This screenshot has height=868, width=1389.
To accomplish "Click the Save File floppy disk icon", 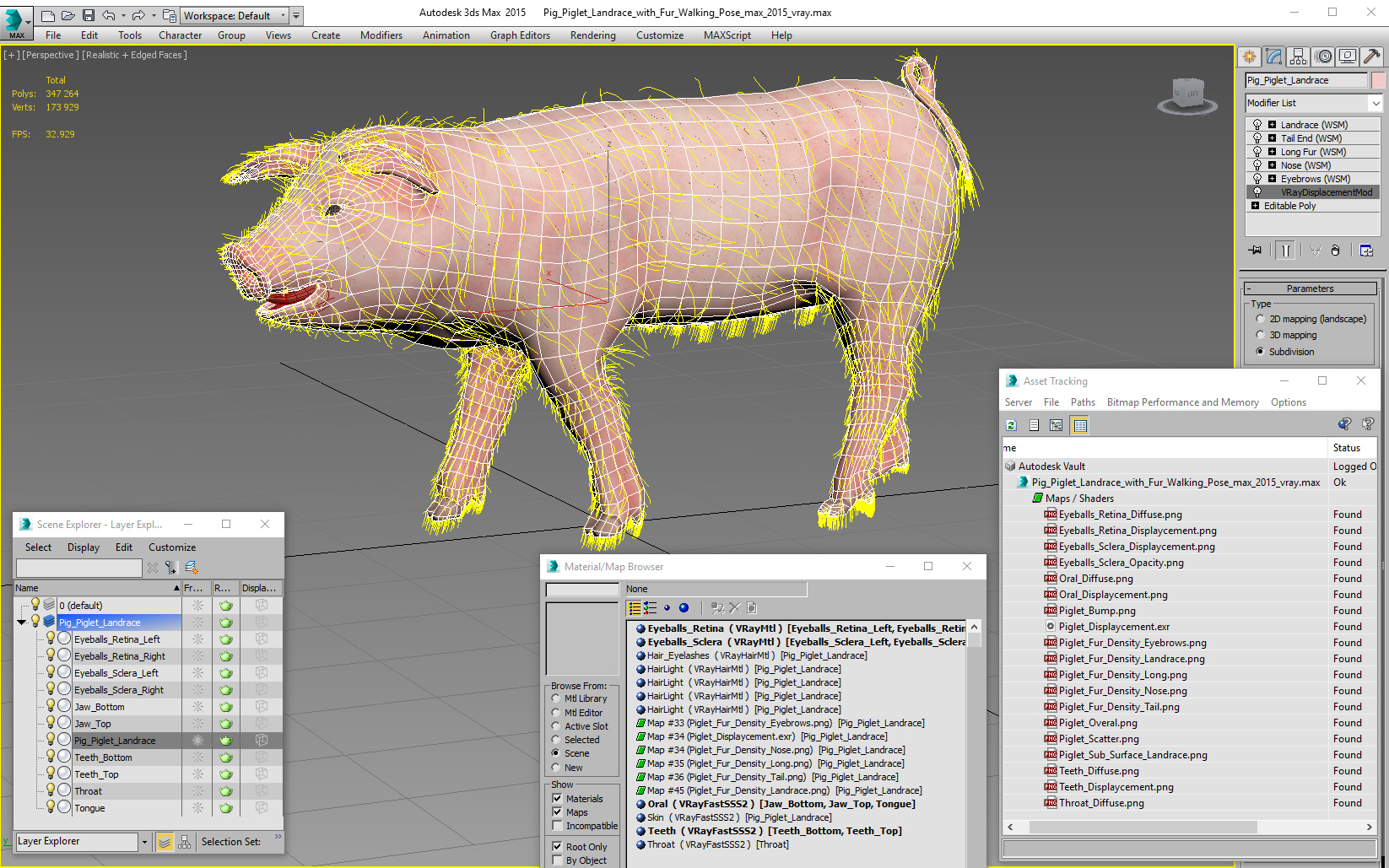I will point(88,15).
